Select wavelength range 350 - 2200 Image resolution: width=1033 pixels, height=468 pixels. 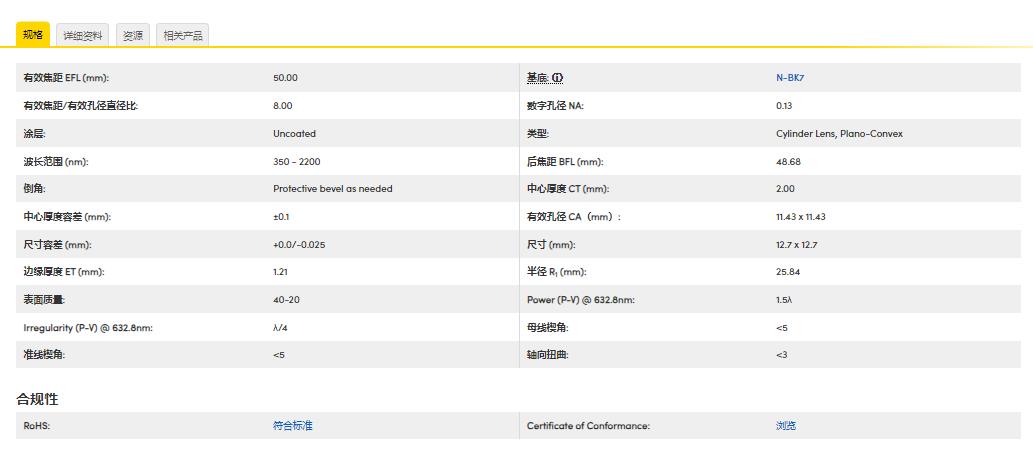point(296,161)
